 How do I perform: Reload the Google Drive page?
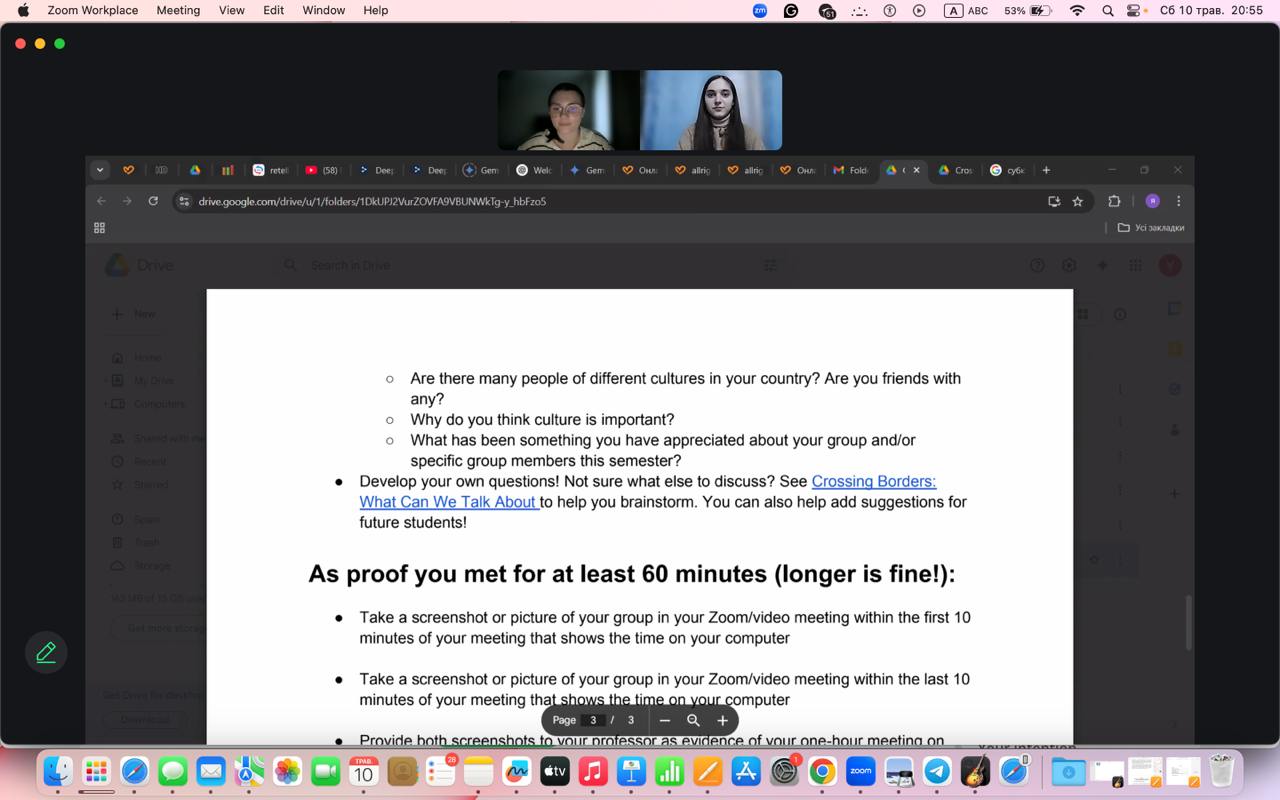(x=153, y=201)
